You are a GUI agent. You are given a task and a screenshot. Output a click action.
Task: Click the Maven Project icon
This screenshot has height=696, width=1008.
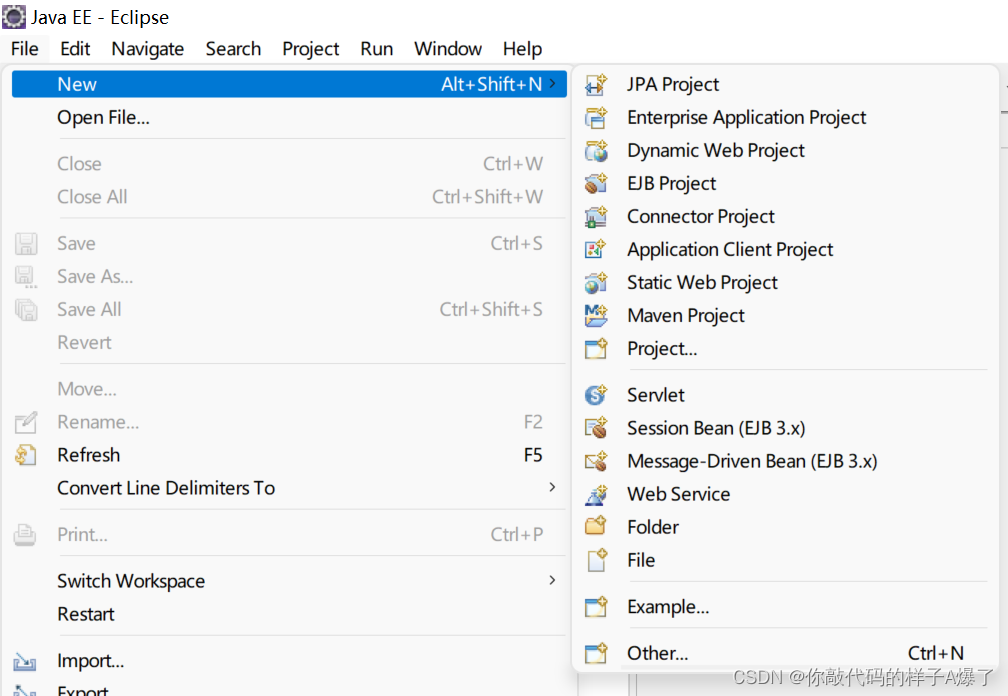(596, 316)
